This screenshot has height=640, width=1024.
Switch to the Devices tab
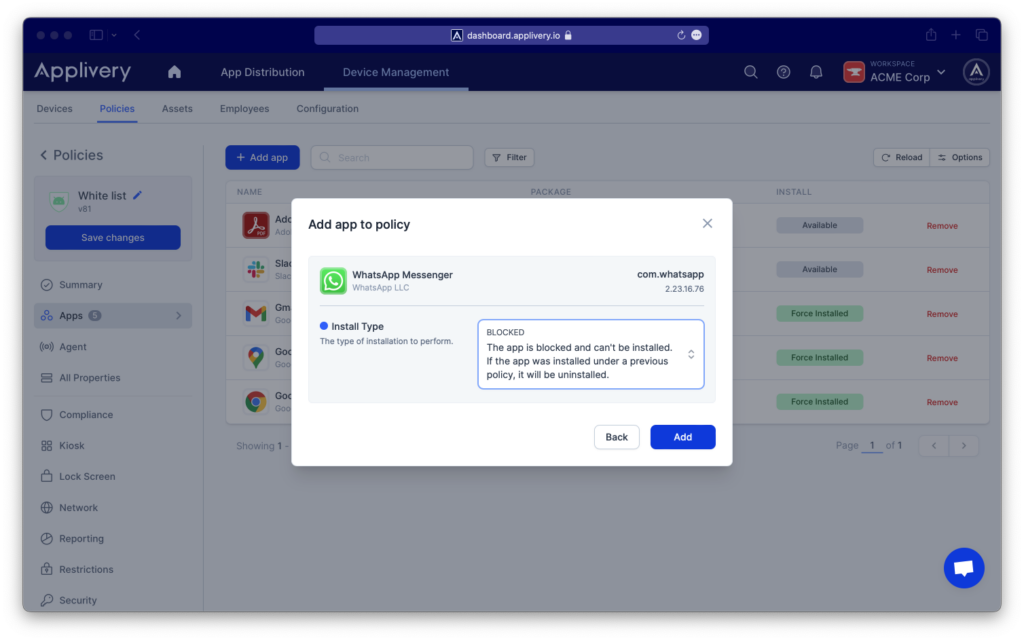54,108
